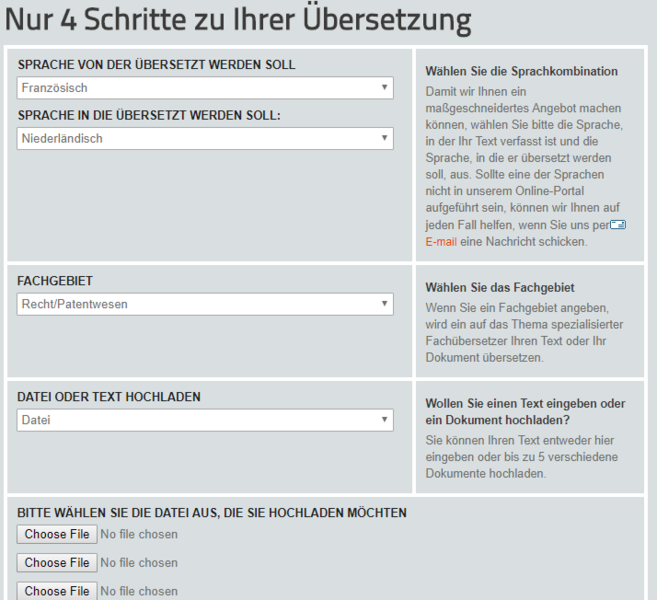Image resolution: width=657 pixels, height=600 pixels.
Task: Click the second 'No file chosen' text
Action: (x=139, y=563)
